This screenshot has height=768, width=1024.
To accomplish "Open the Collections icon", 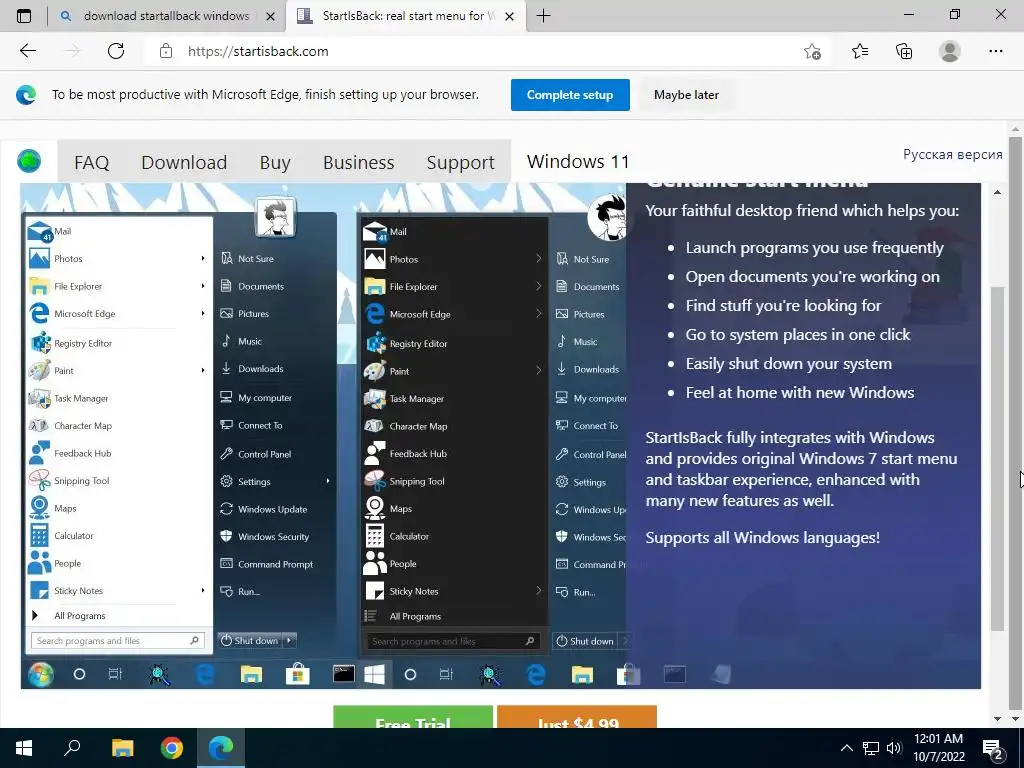I will click(904, 51).
